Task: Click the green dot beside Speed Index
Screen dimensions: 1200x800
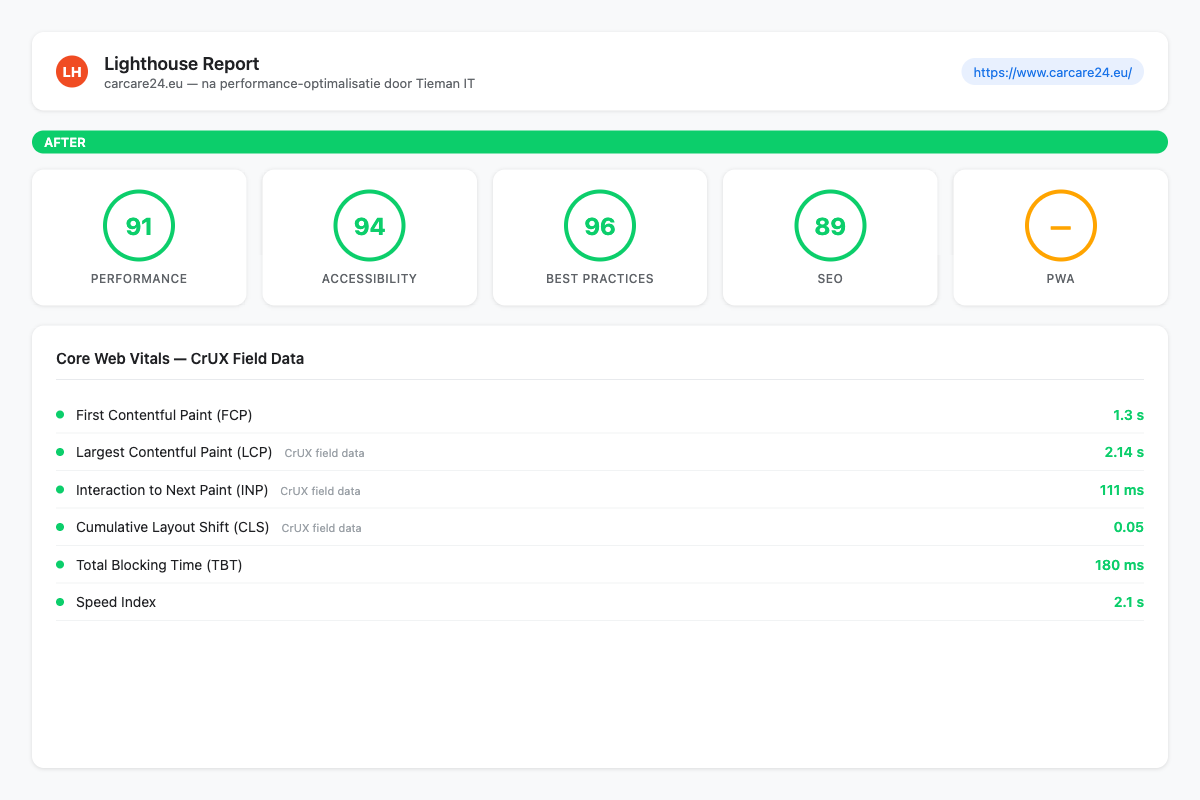Action: coord(60,602)
